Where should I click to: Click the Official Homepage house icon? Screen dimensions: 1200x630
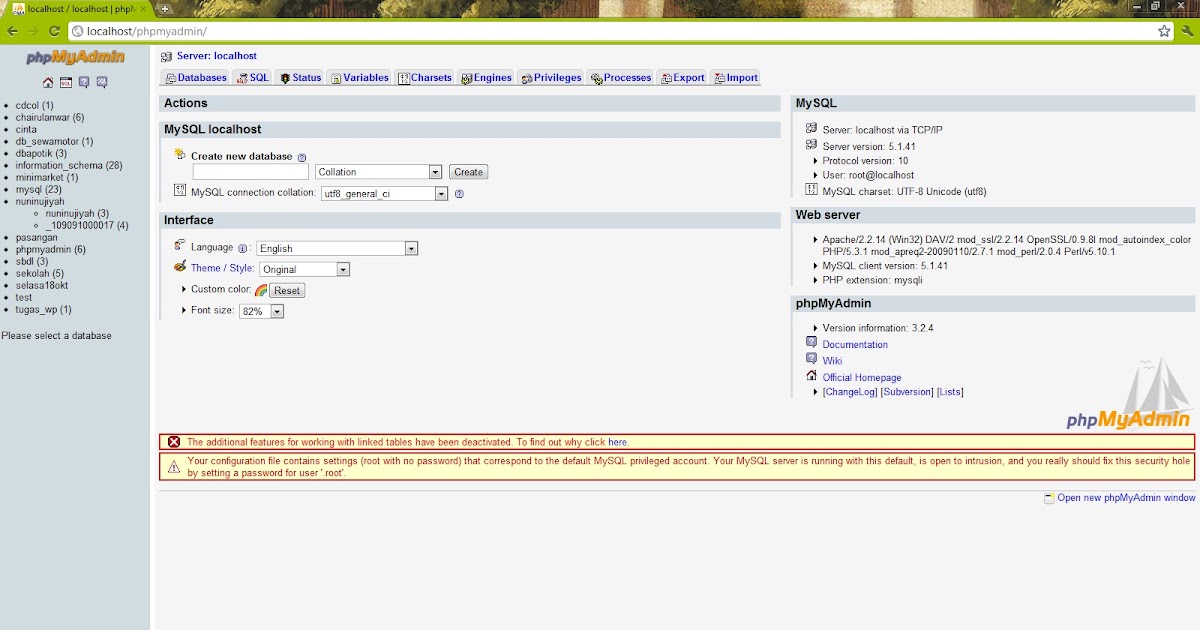point(812,376)
